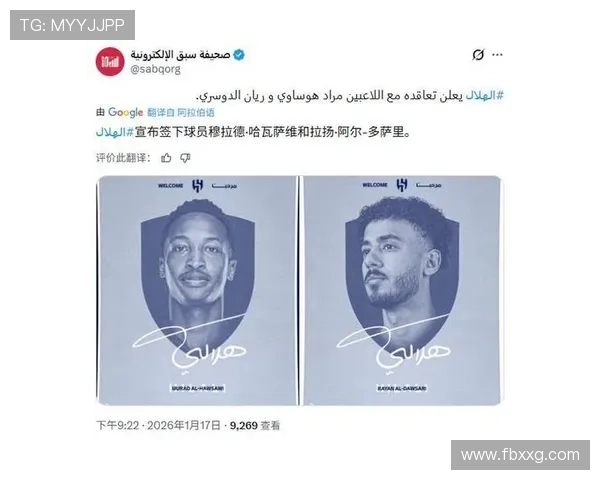Image resolution: width=600 pixels, height=480 pixels.
Task: Click the 翻译自 阿拉伯语 translation link
Action: click(181, 112)
